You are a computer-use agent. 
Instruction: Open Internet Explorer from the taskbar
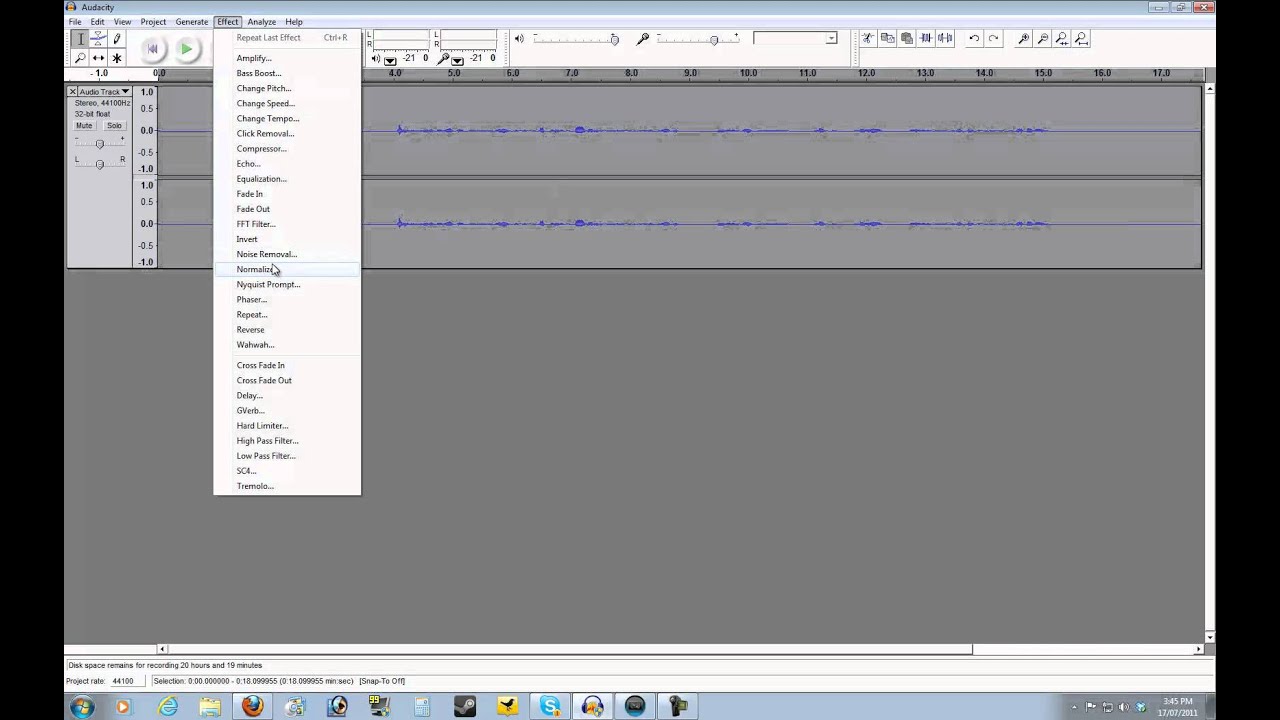167,707
